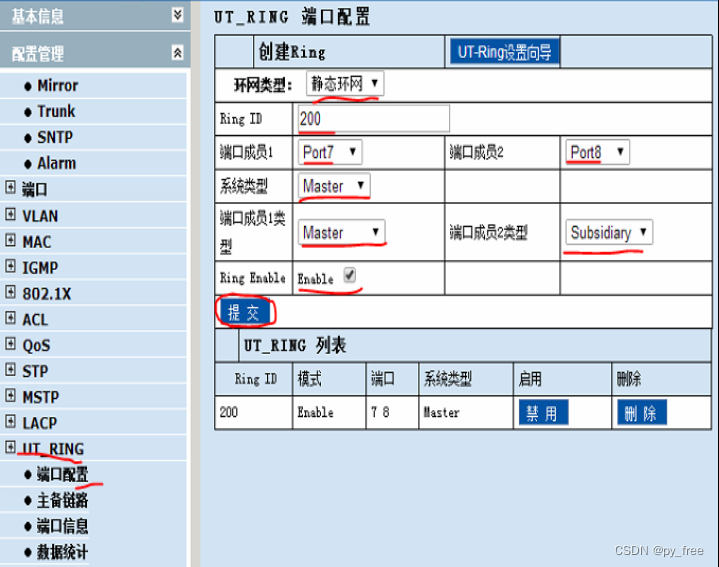Click the 提交 submit button
The image size is (719, 567).
[x=244, y=313]
